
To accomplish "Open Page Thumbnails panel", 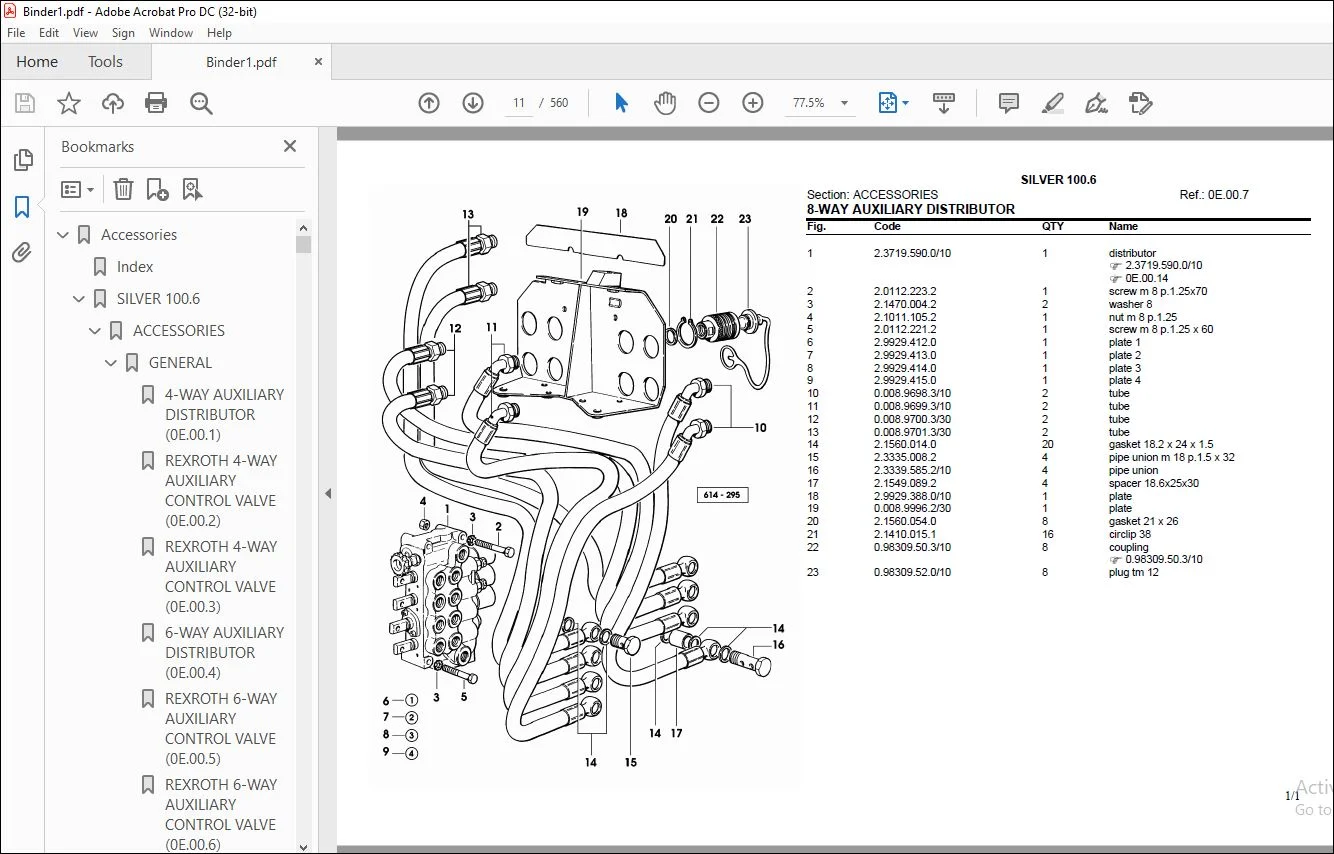I will click(x=22, y=160).
